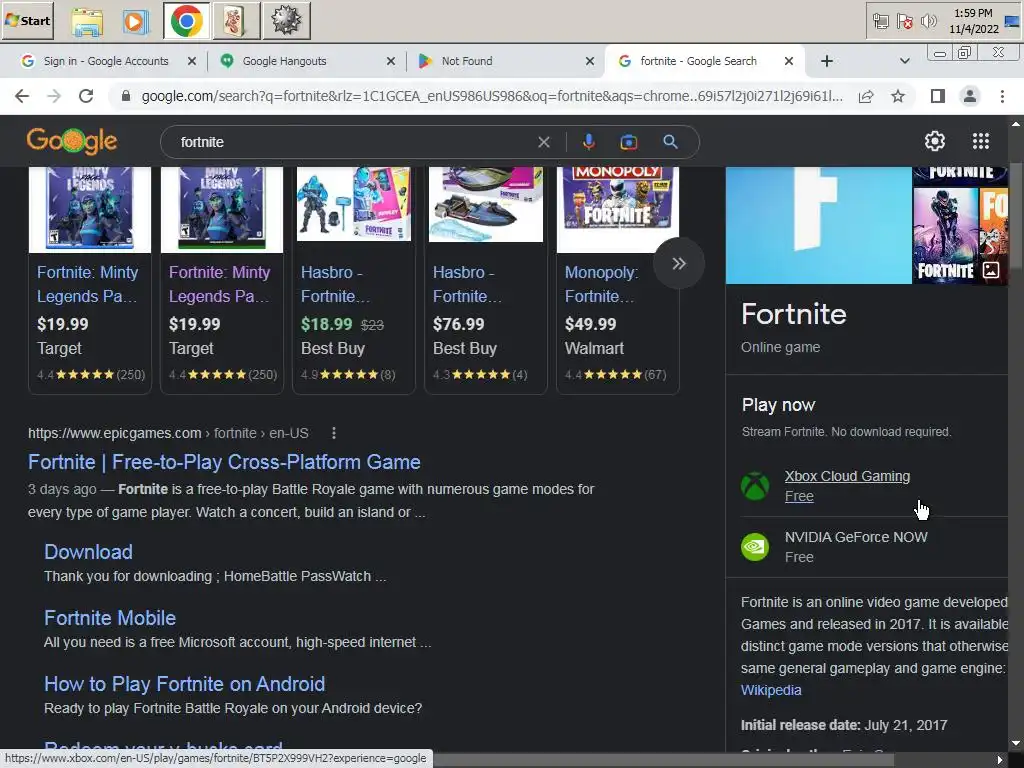Close the Google Hangouts tab
The width and height of the screenshot is (1024, 768).
[x=391, y=61]
